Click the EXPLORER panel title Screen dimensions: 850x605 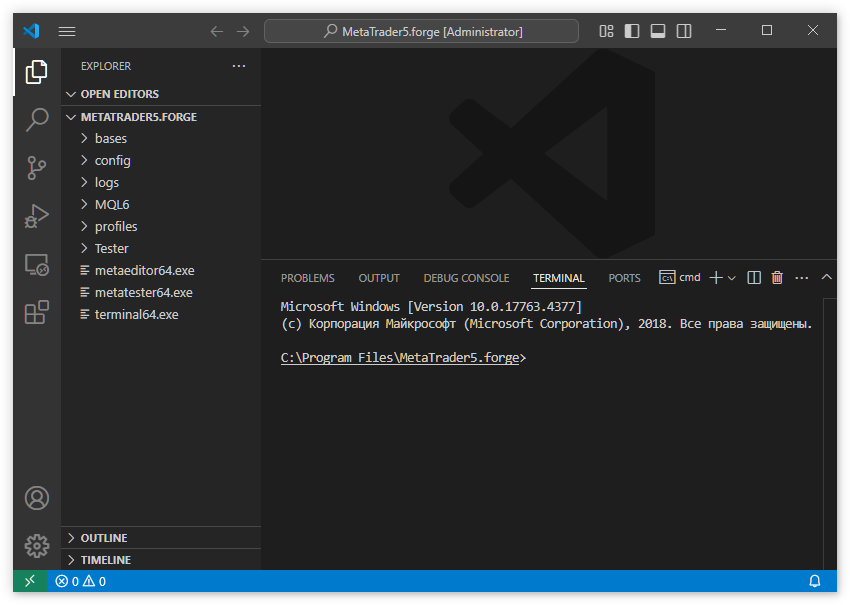pos(106,66)
